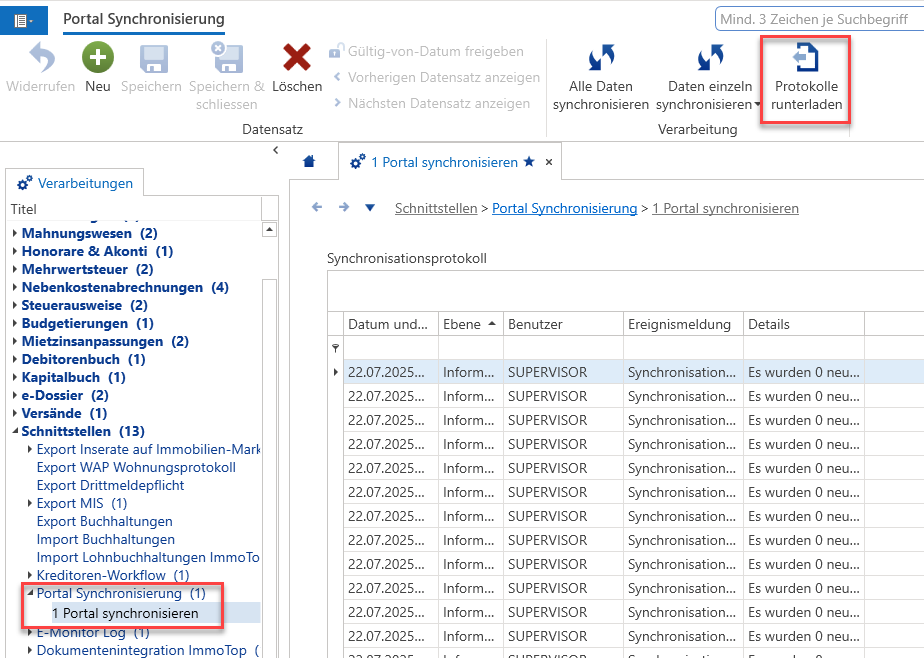Open Import Buchhaltungen

pos(105,540)
